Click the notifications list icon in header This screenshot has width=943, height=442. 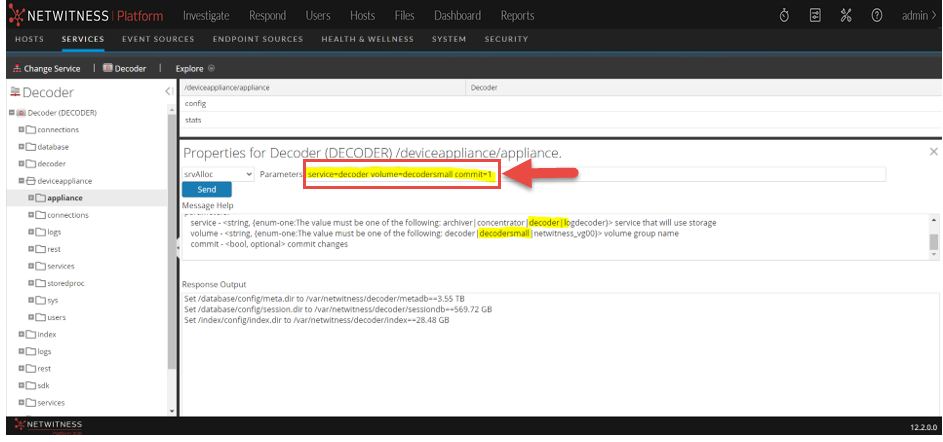click(x=815, y=15)
